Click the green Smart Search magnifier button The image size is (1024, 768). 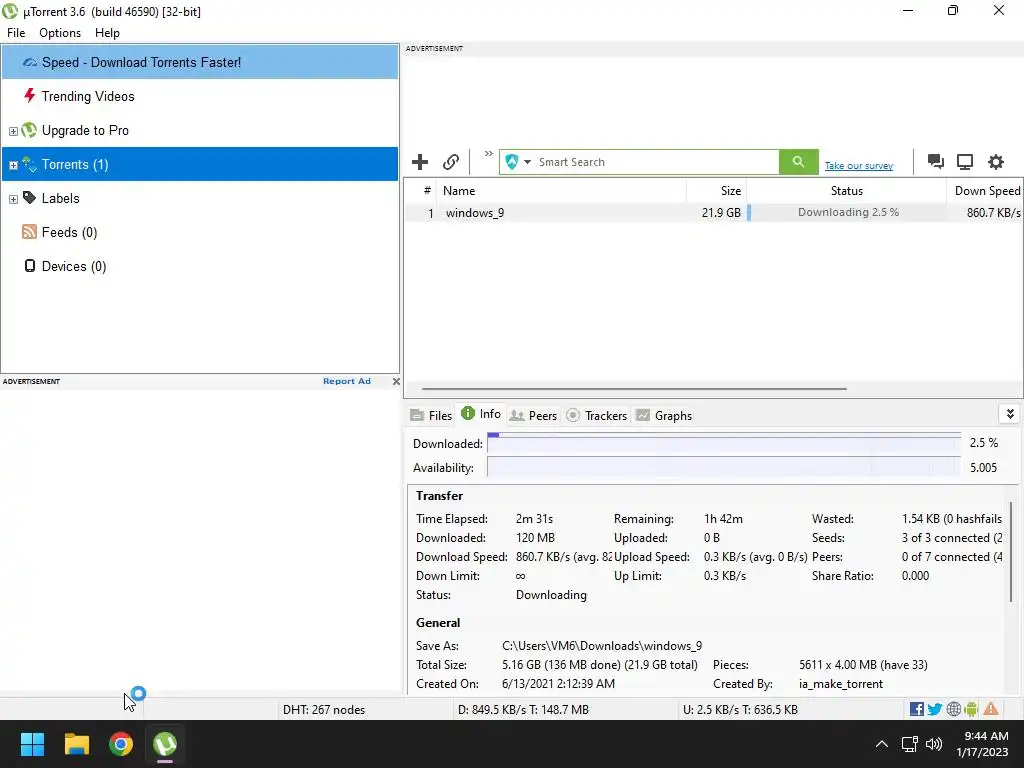pyautogui.click(x=798, y=162)
